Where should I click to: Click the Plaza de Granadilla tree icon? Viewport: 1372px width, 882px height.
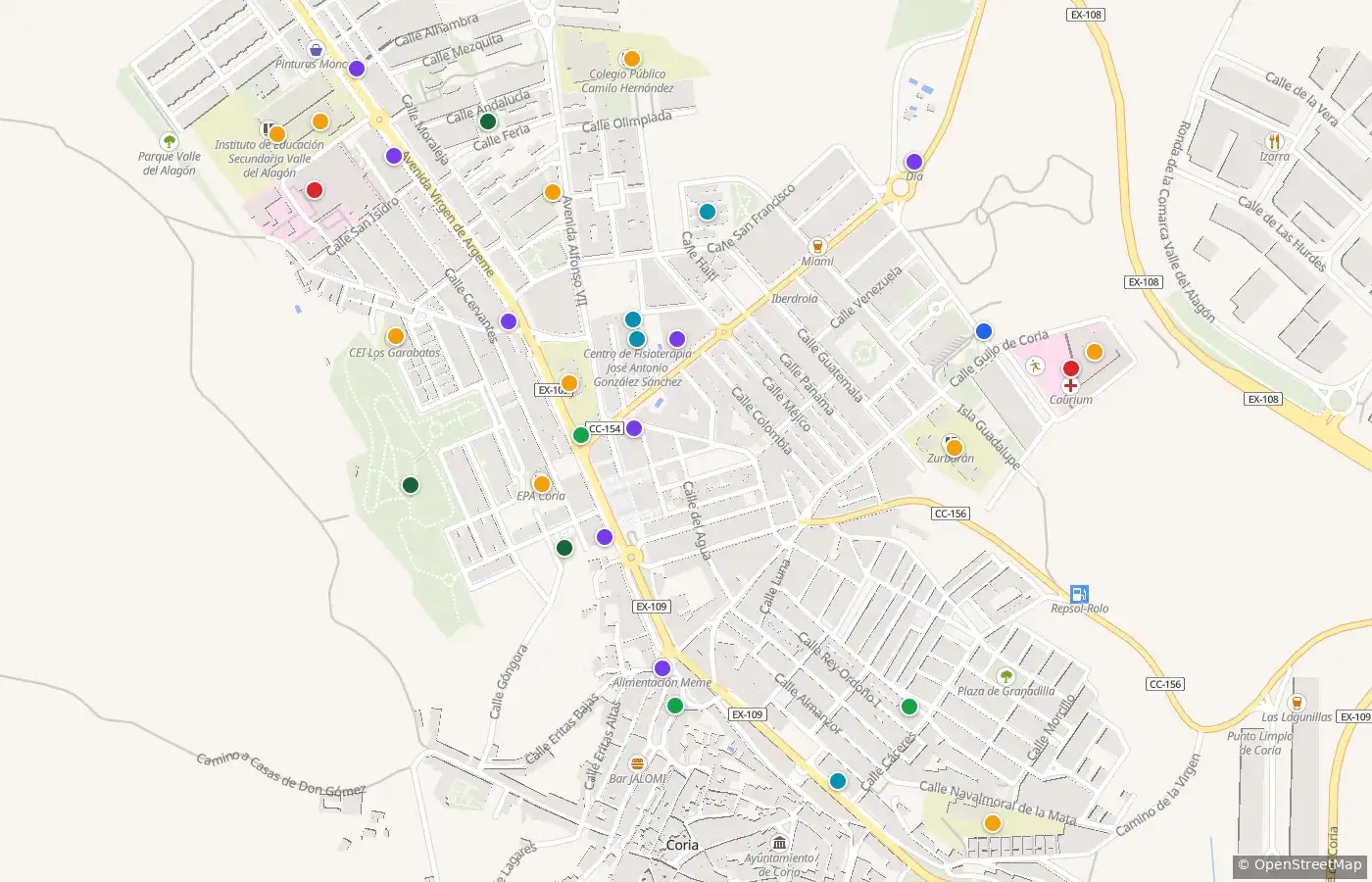pyautogui.click(x=1005, y=675)
